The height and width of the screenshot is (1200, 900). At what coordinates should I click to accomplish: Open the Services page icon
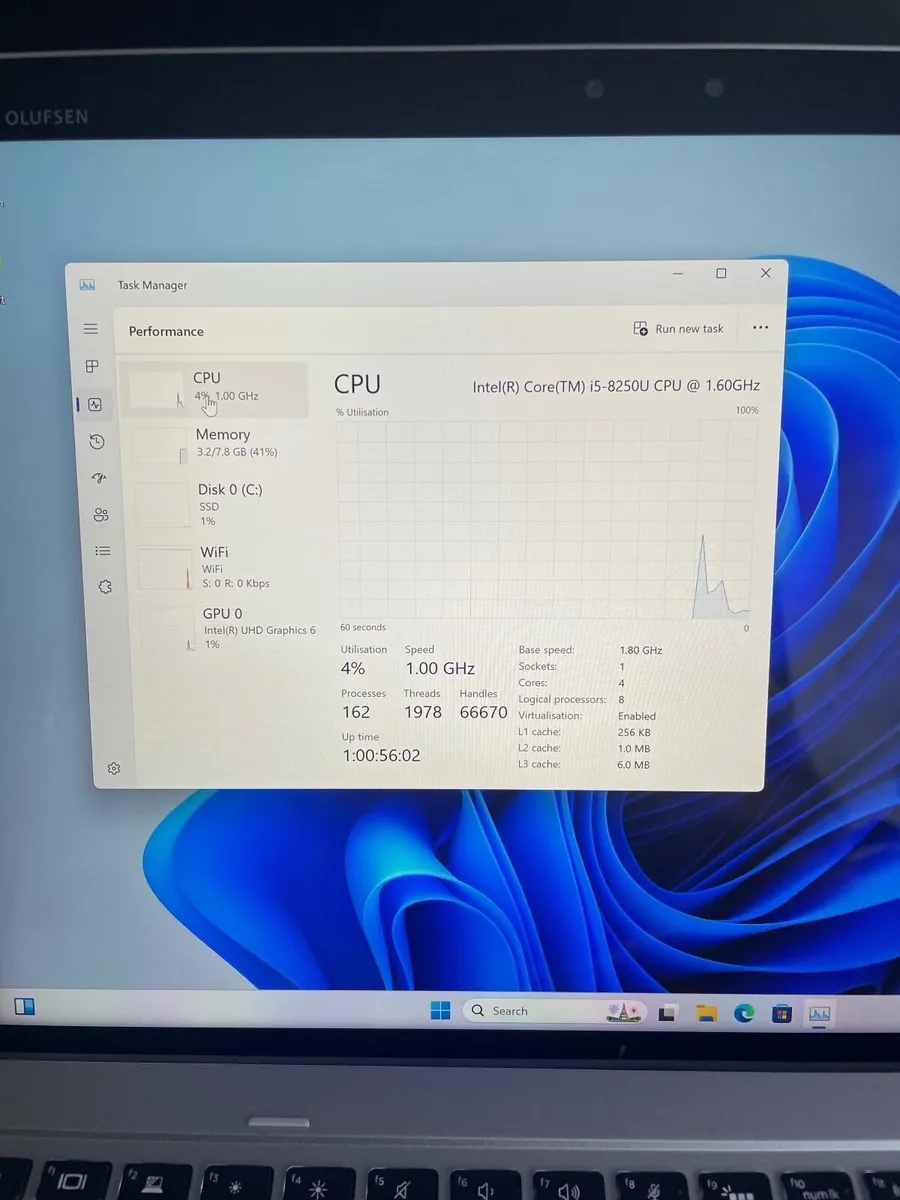[x=105, y=587]
